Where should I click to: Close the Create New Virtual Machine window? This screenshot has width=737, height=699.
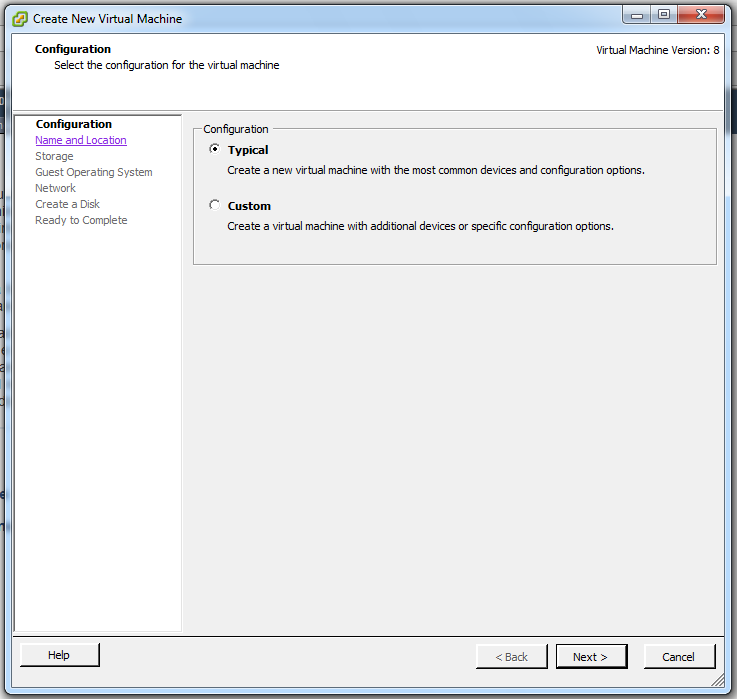click(x=701, y=15)
